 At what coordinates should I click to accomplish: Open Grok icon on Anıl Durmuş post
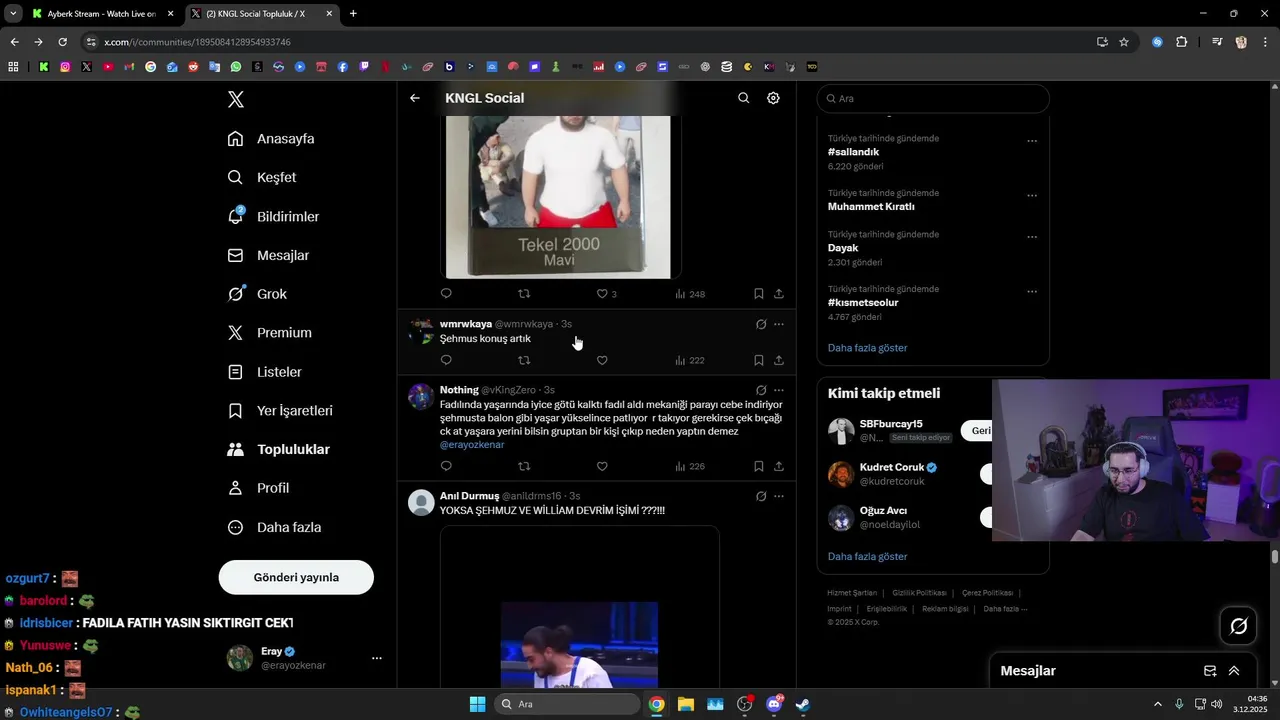(761, 496)
